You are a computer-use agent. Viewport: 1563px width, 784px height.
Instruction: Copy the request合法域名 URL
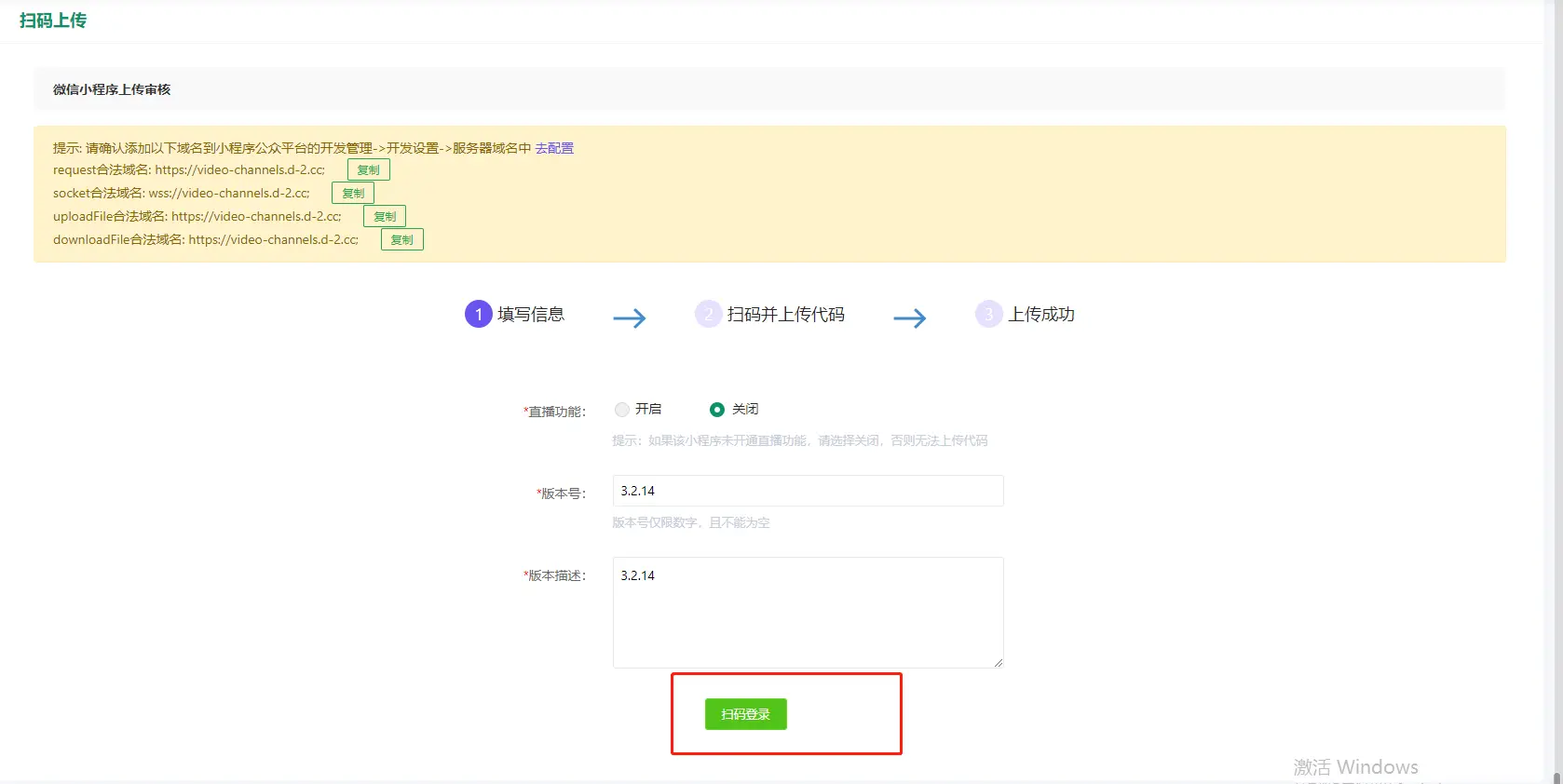point(368,170)
